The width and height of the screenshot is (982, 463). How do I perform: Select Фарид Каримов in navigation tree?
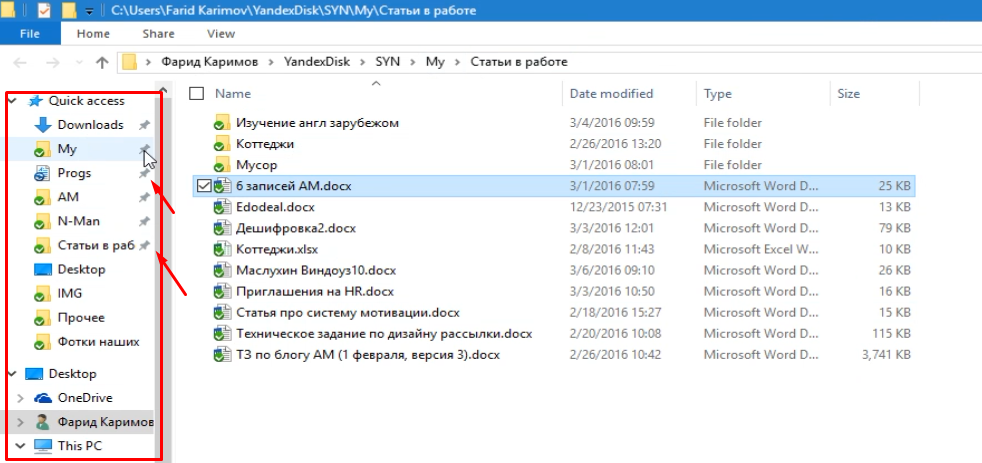(105, 422)
